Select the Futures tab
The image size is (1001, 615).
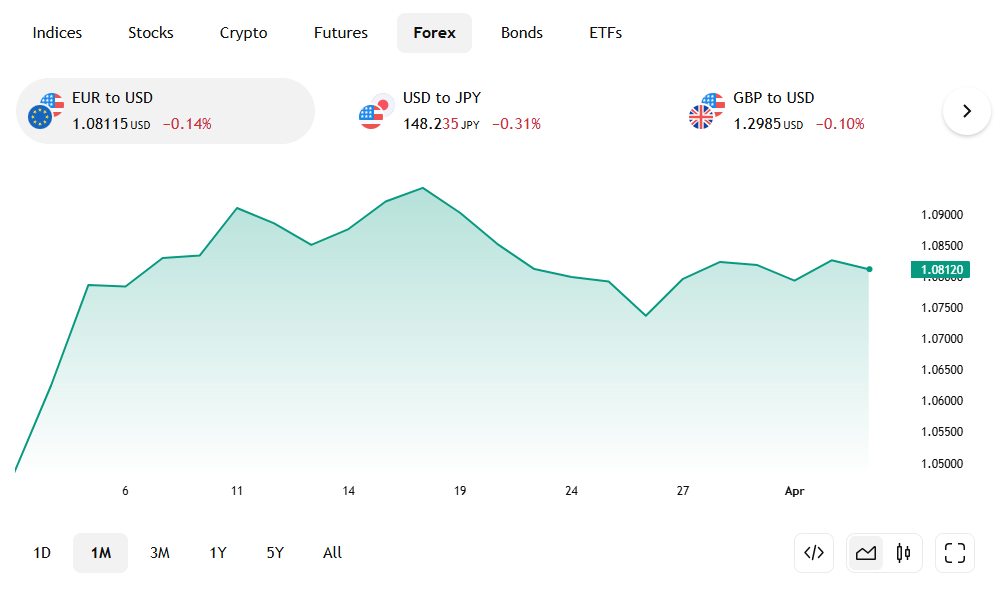[x=341, y=33]
